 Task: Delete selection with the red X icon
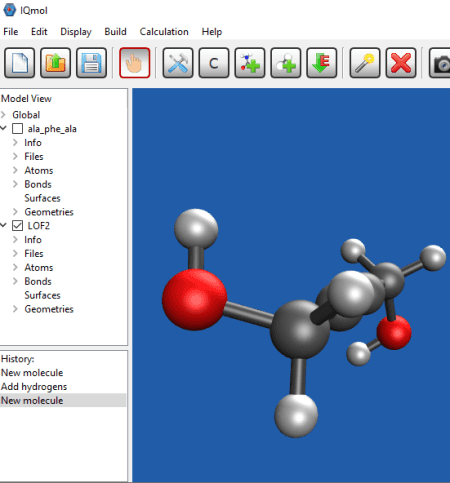pos(401,63)
